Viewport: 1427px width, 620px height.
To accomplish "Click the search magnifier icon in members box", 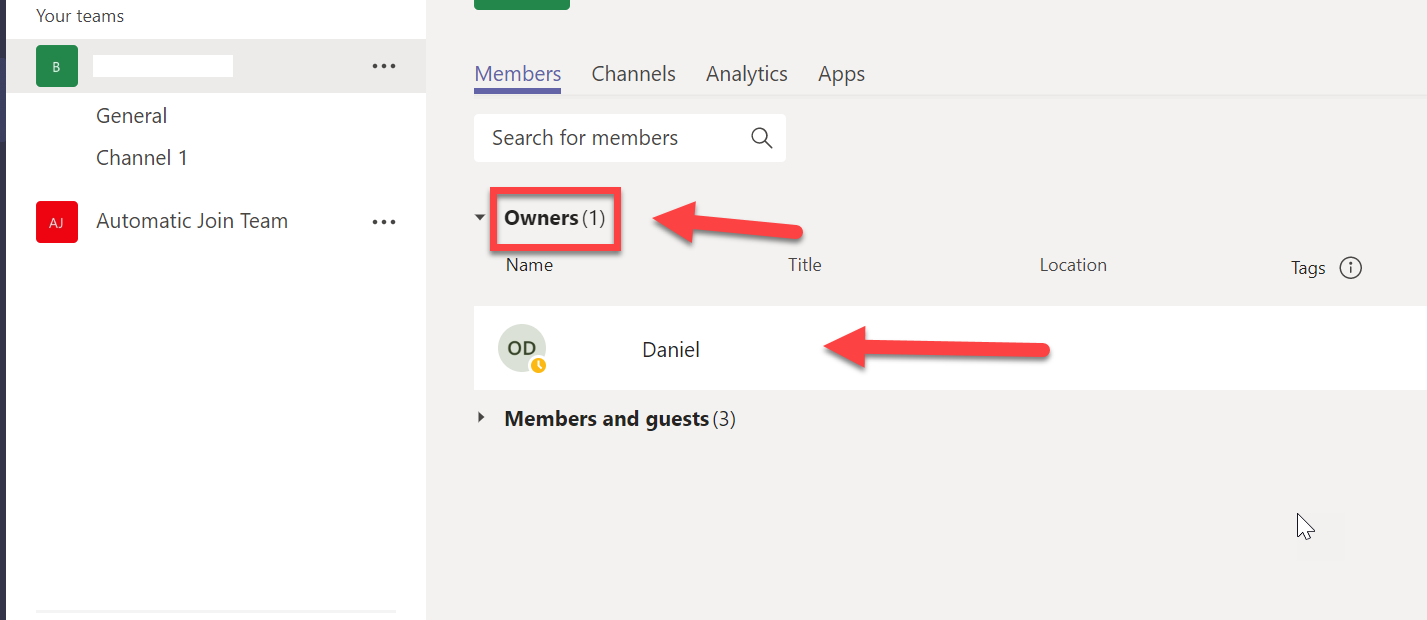I will point(761,138).
